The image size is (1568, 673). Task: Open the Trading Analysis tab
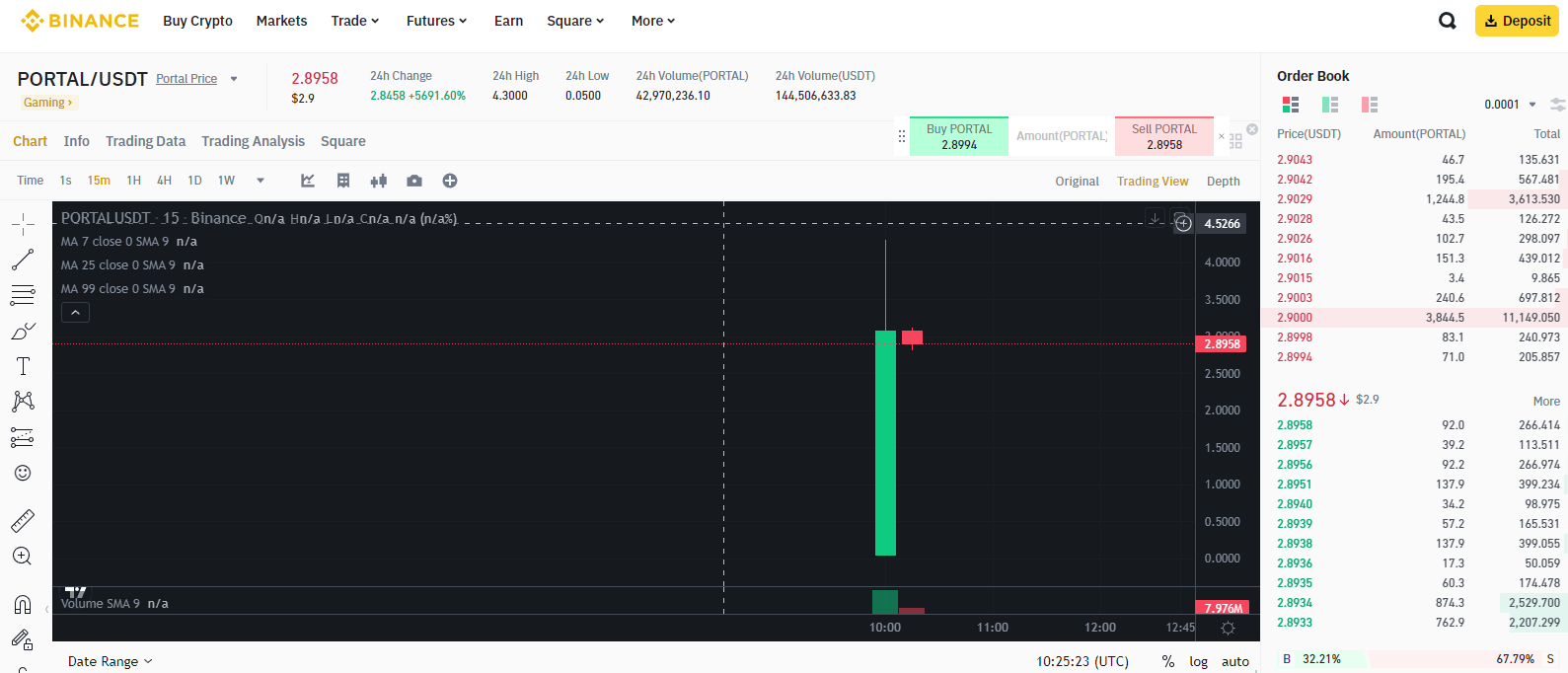pos(254,141)
